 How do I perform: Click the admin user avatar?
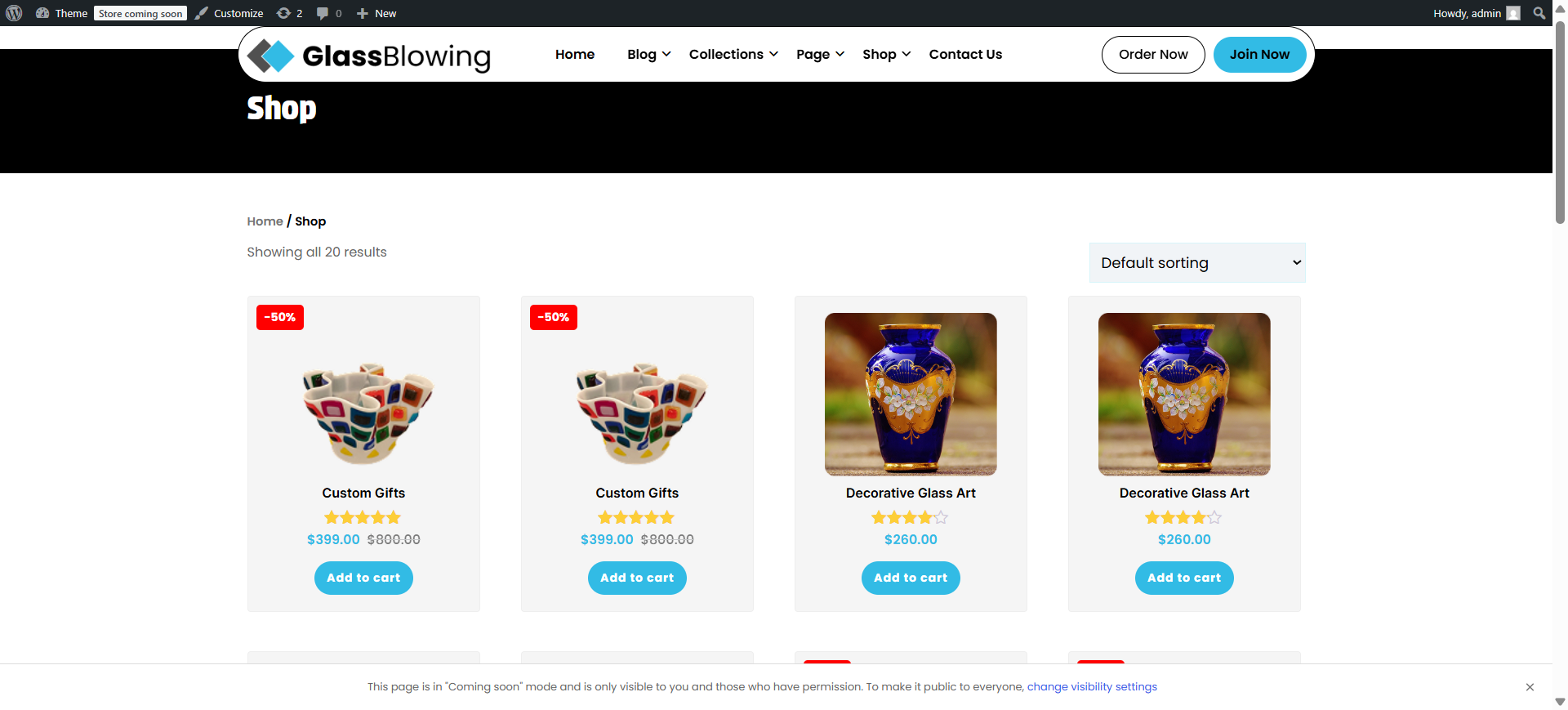pyautogui.click(x=1513, y=13)
